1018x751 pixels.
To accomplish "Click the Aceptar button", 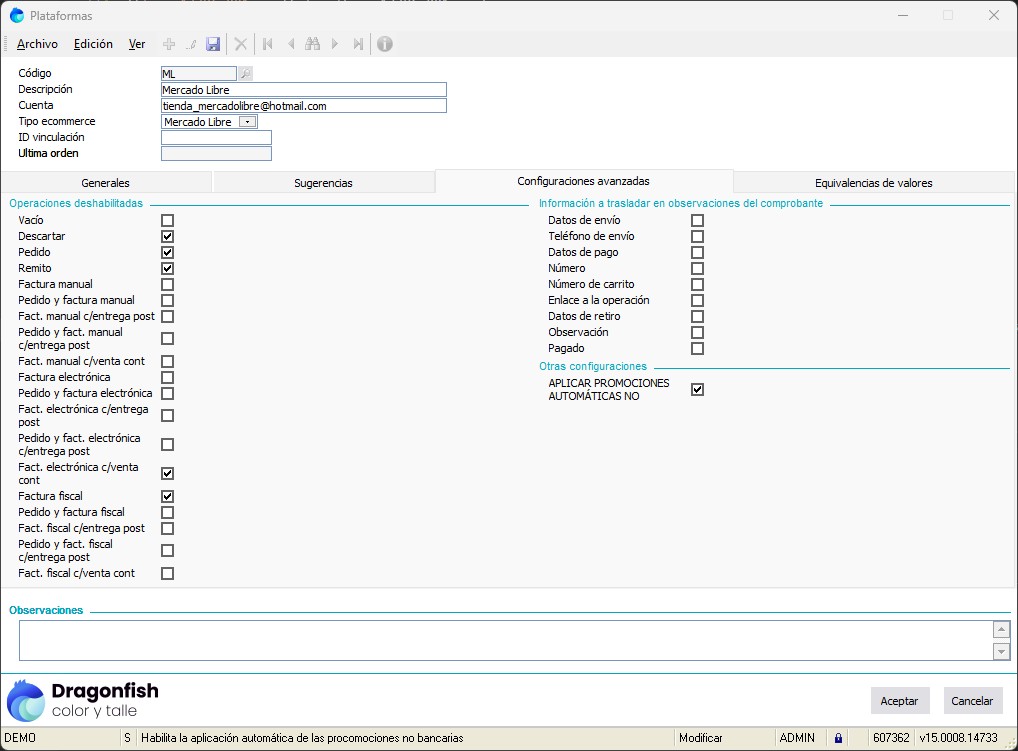I will click(x=899, y=701).
